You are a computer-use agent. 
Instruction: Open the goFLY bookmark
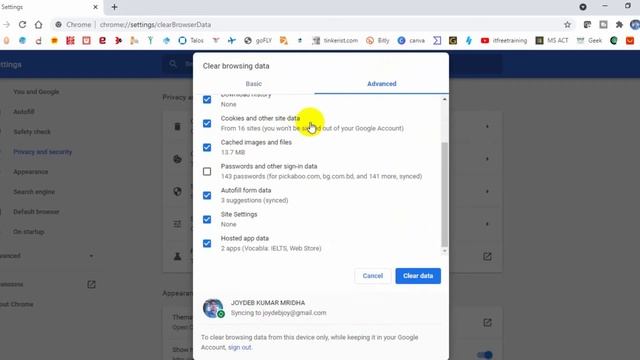(258, 40)
